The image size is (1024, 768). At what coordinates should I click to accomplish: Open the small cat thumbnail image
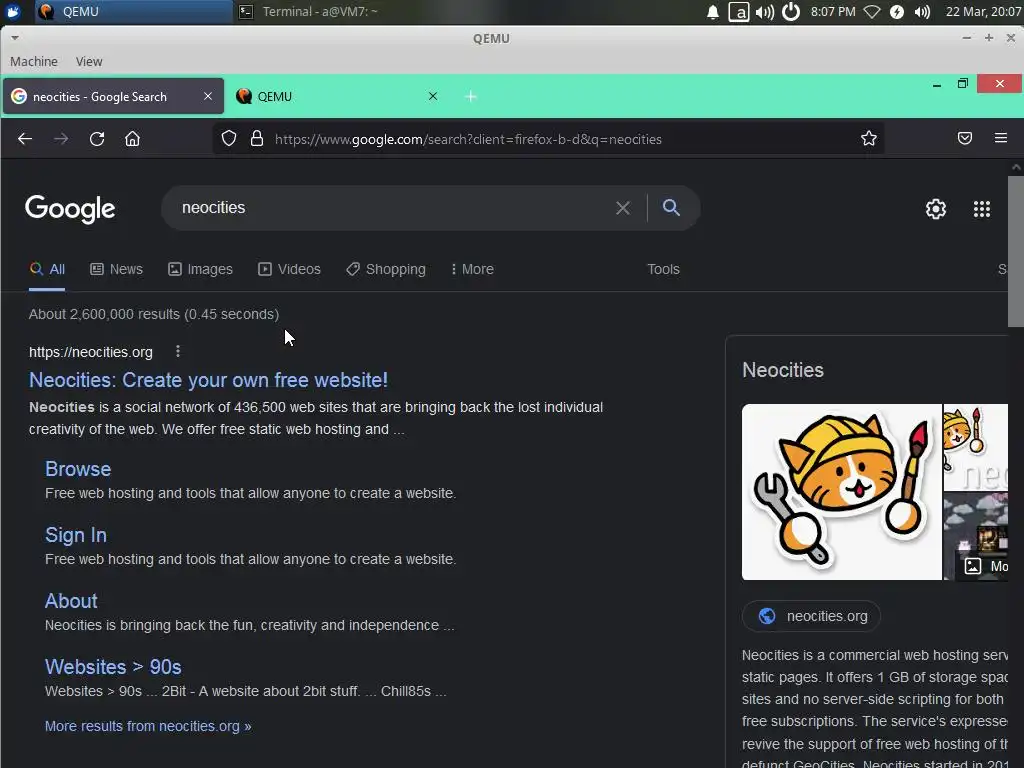[x=976, y=447]
